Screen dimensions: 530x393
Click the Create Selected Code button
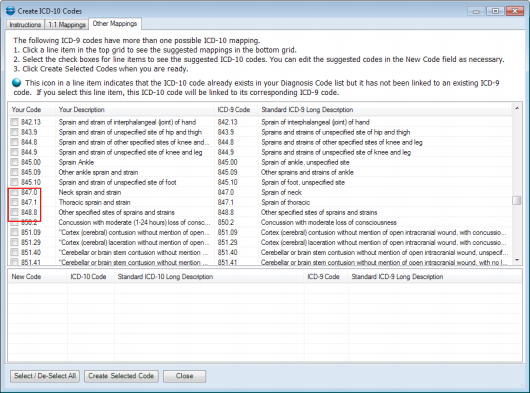121,376
